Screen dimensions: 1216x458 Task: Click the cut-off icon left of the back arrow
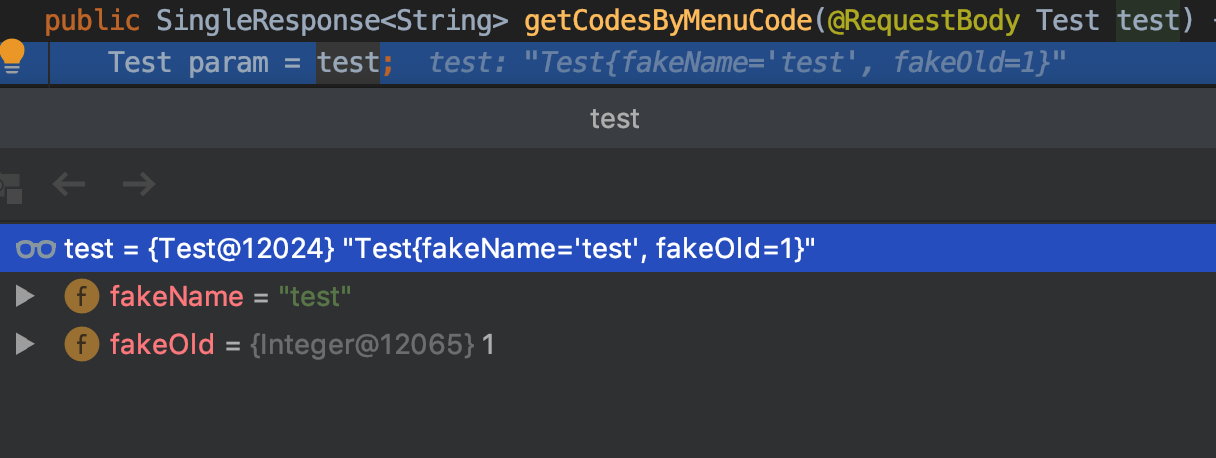(x=10, y=185)
